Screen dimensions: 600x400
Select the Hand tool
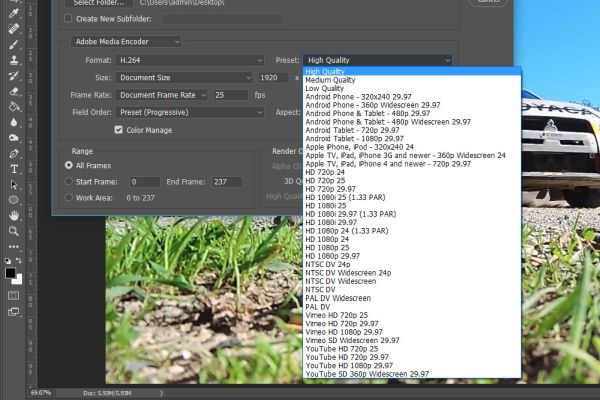(14, 216)
